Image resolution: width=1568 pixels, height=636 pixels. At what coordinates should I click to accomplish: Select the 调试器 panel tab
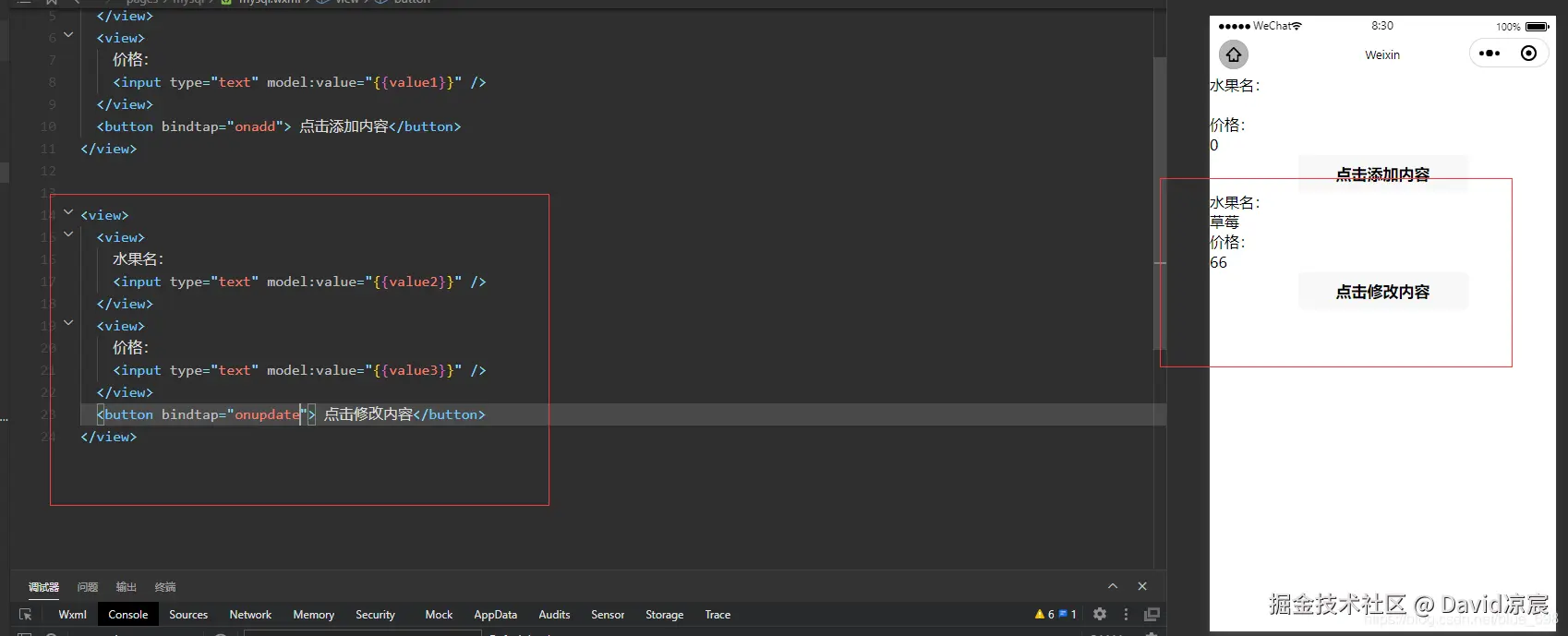(x=43, y=587)
